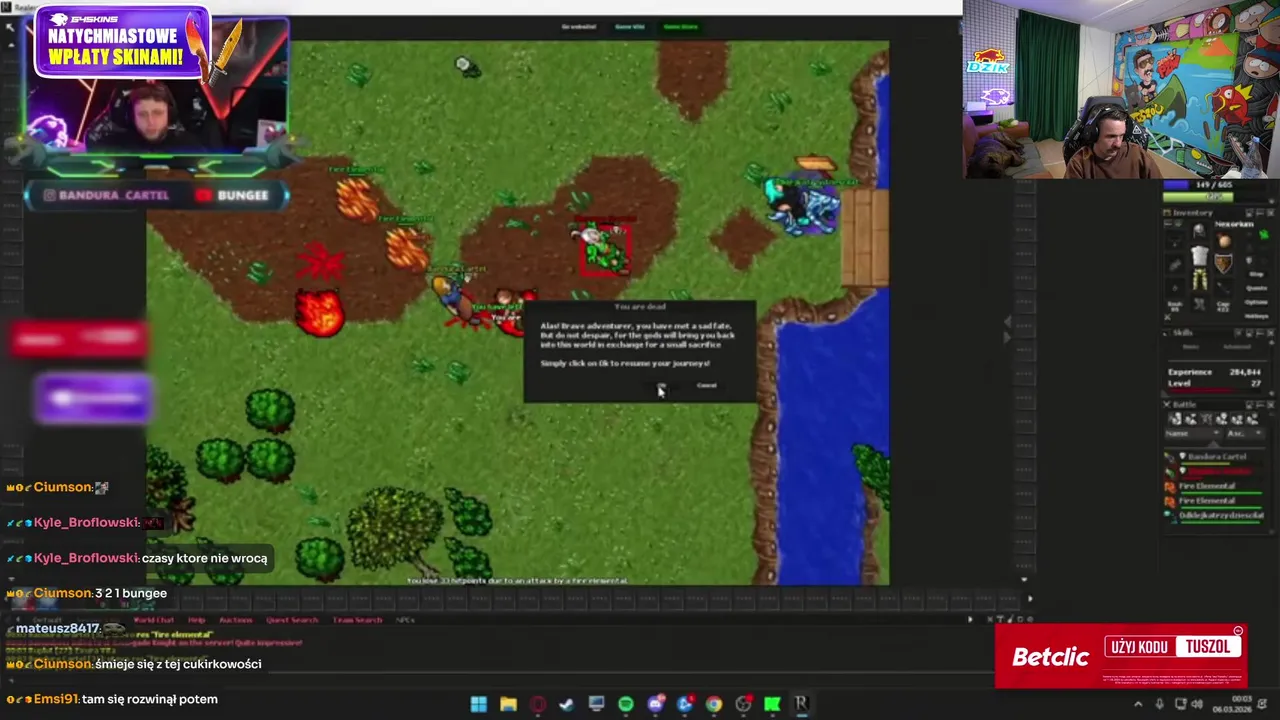Switch to the Auctions chat tab
Screen dimensions: 1280x720
(236, 620)
